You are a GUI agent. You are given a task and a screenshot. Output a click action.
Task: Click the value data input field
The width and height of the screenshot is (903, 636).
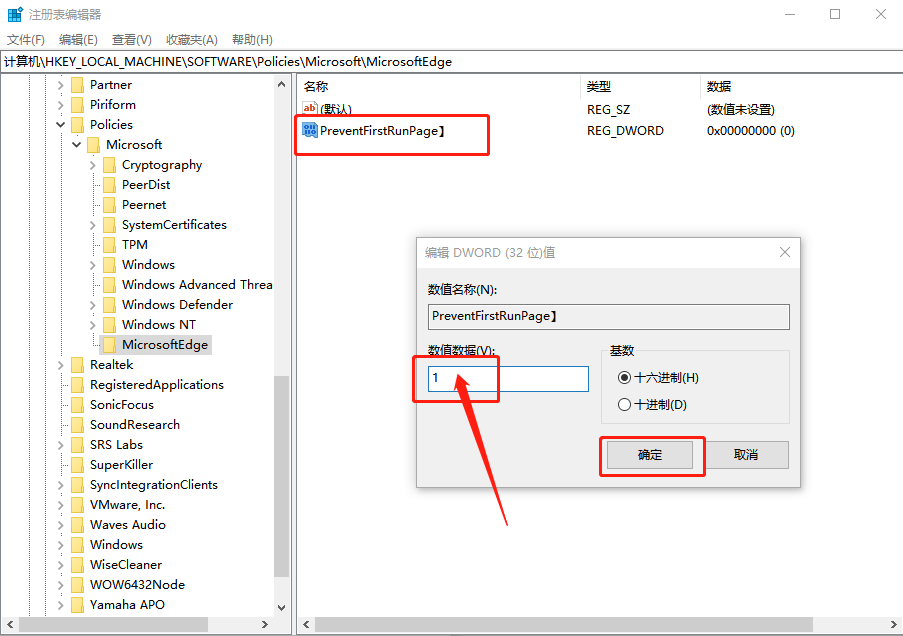point(508,378)
